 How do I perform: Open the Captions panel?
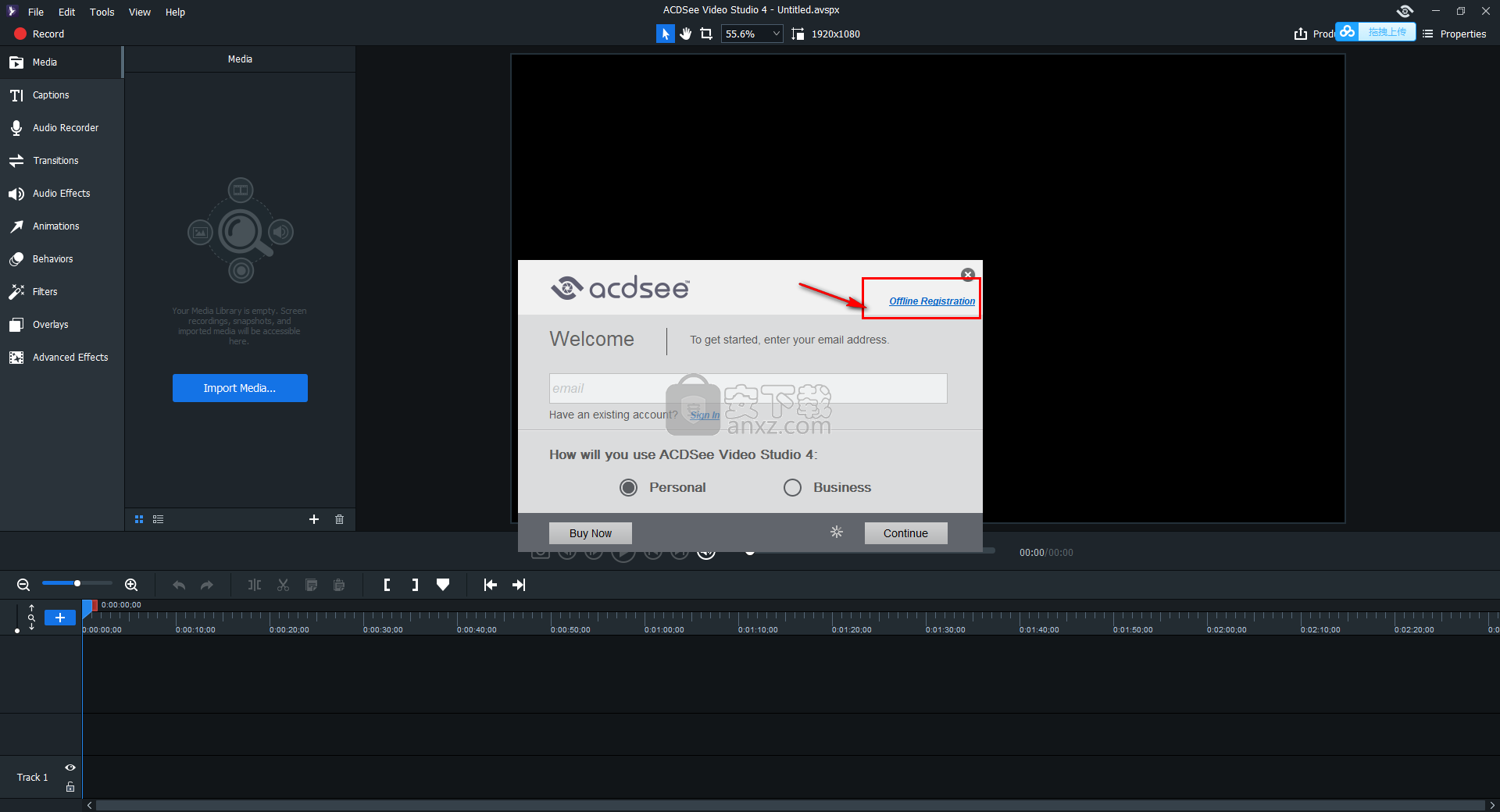pyautogui.click(x=61, y=95)
